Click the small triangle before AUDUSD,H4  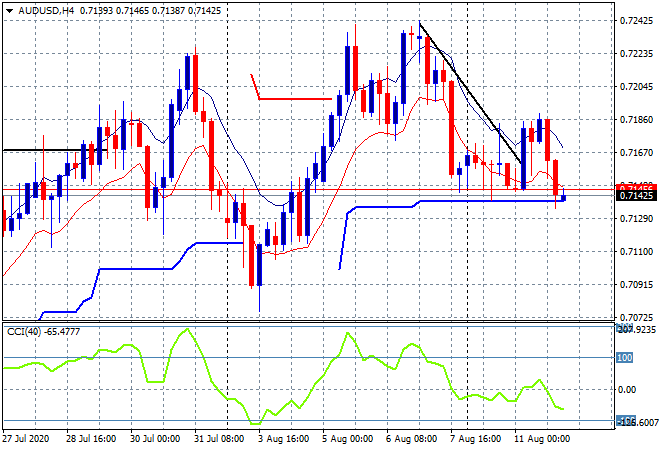coord(9,11)
